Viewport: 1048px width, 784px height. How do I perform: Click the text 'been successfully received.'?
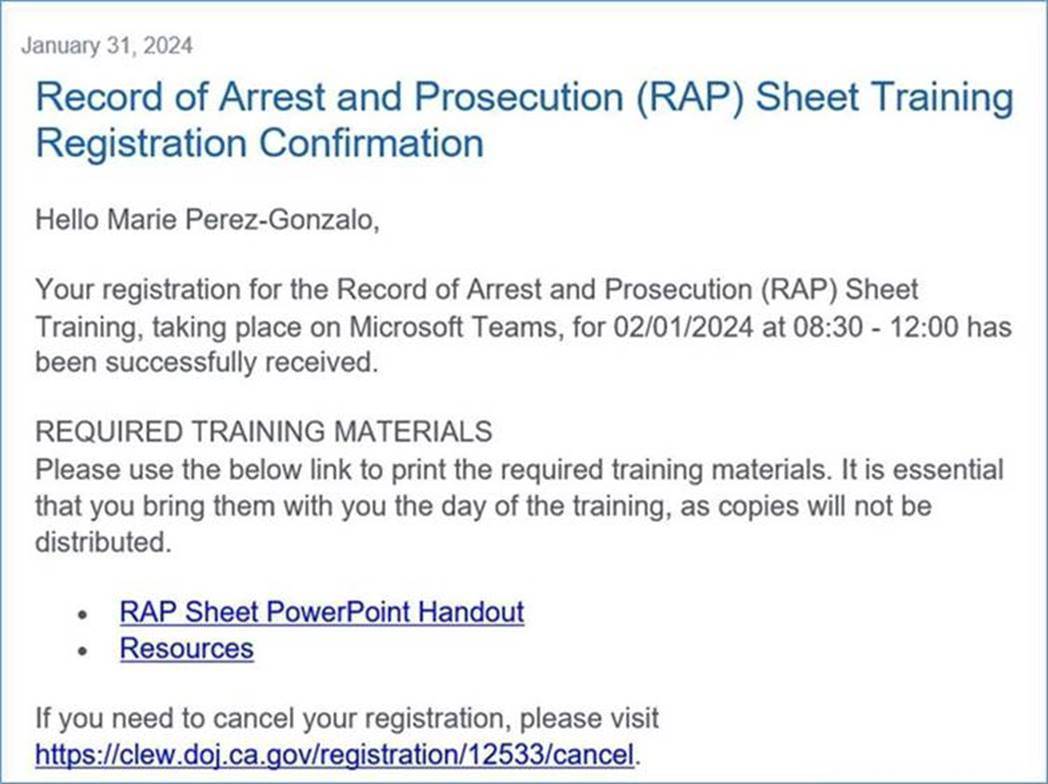pyautogui.click(x=207, y=363)
